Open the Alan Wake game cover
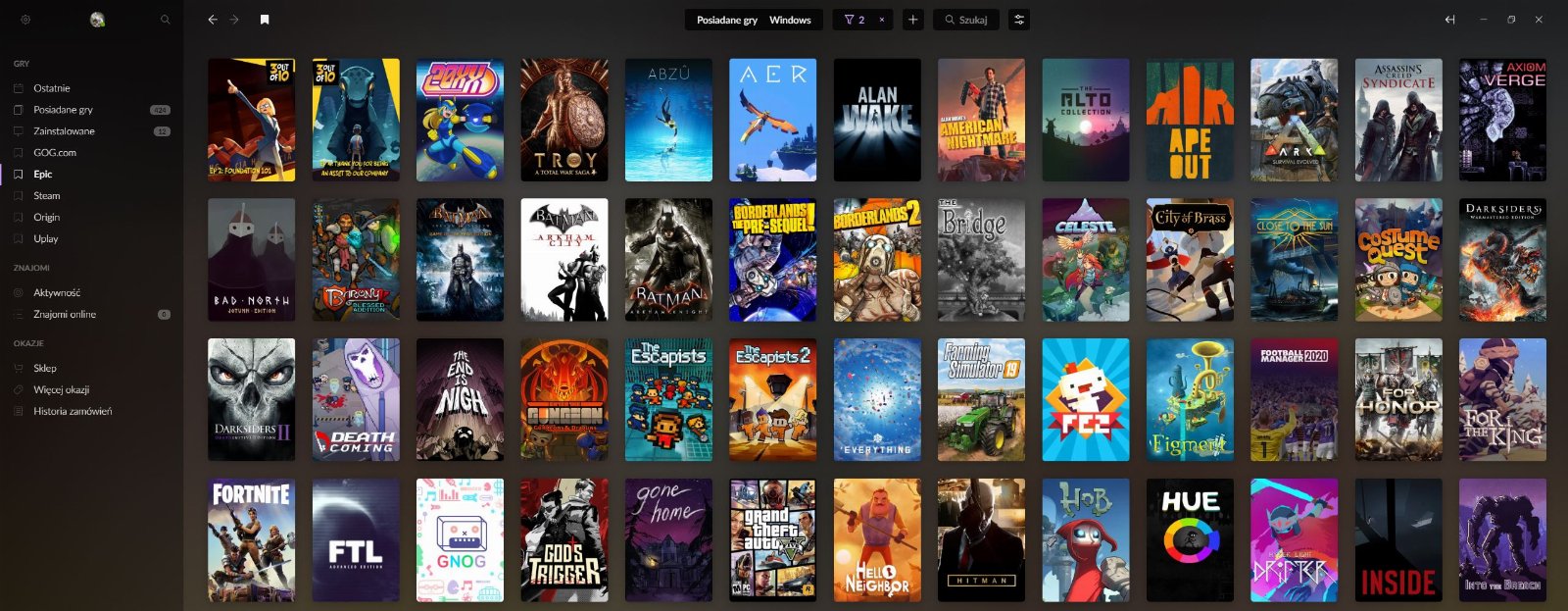 [x=877, y=120]
